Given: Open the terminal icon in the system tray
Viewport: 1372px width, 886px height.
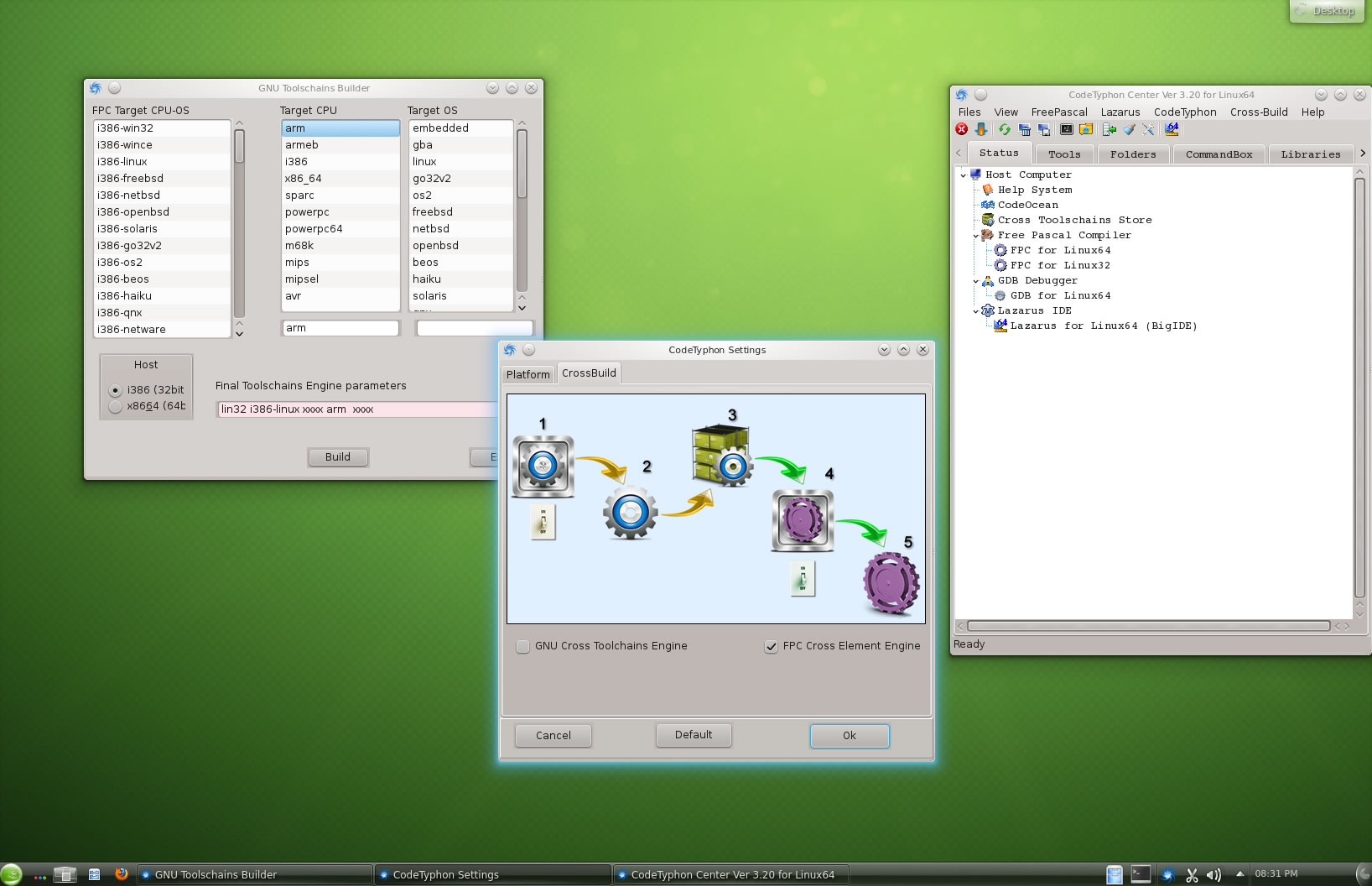Looking at the screenshot, I should pyautogui.click(x=1141, y=874).
